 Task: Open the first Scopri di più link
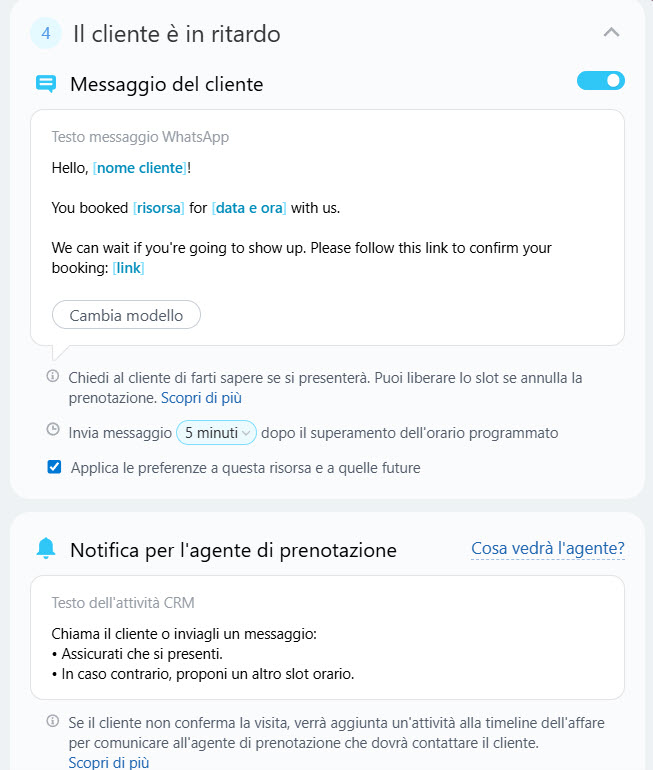coord(201,397)
